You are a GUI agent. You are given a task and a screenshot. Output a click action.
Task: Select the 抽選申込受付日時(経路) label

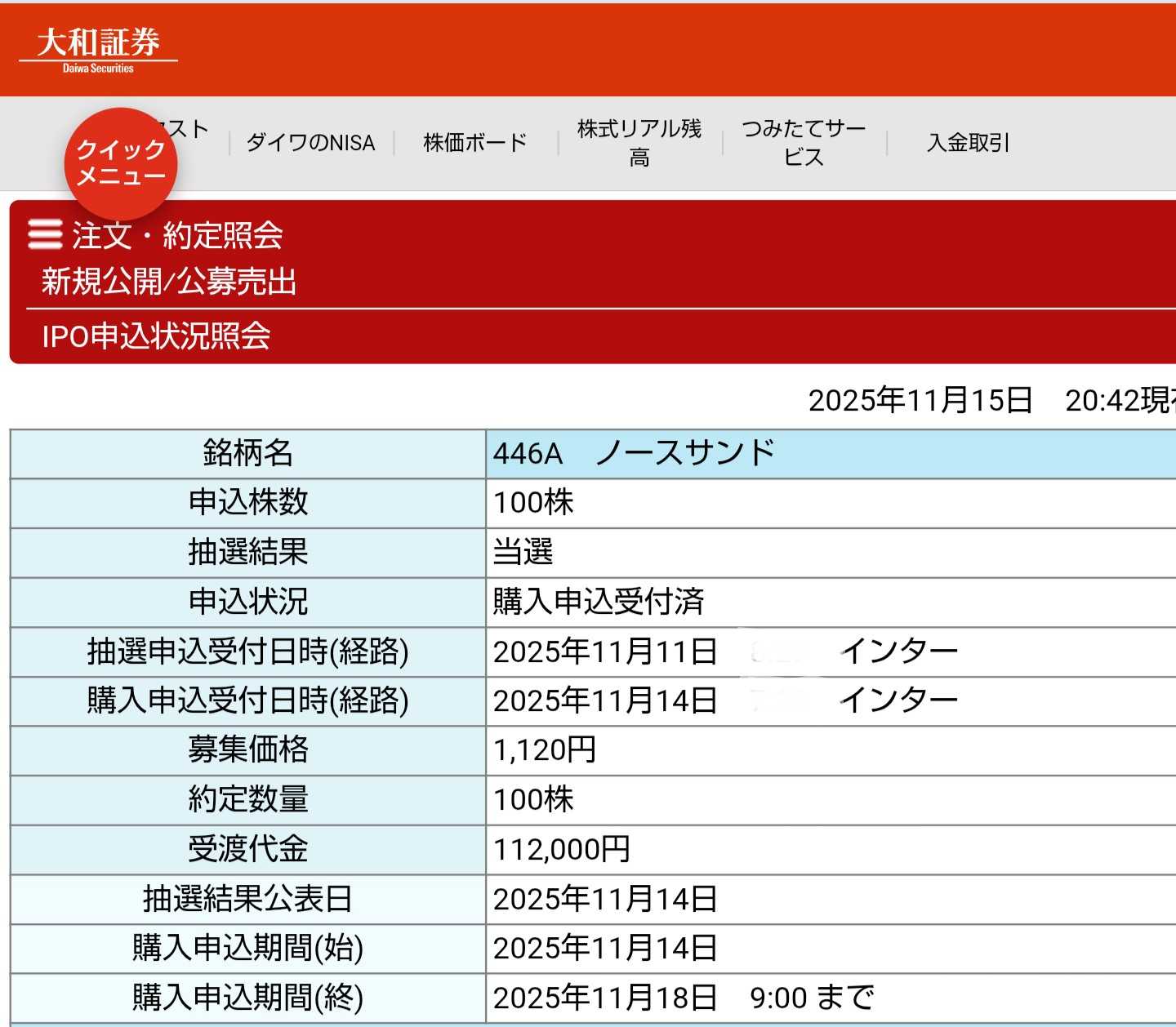tap(248, 651)
